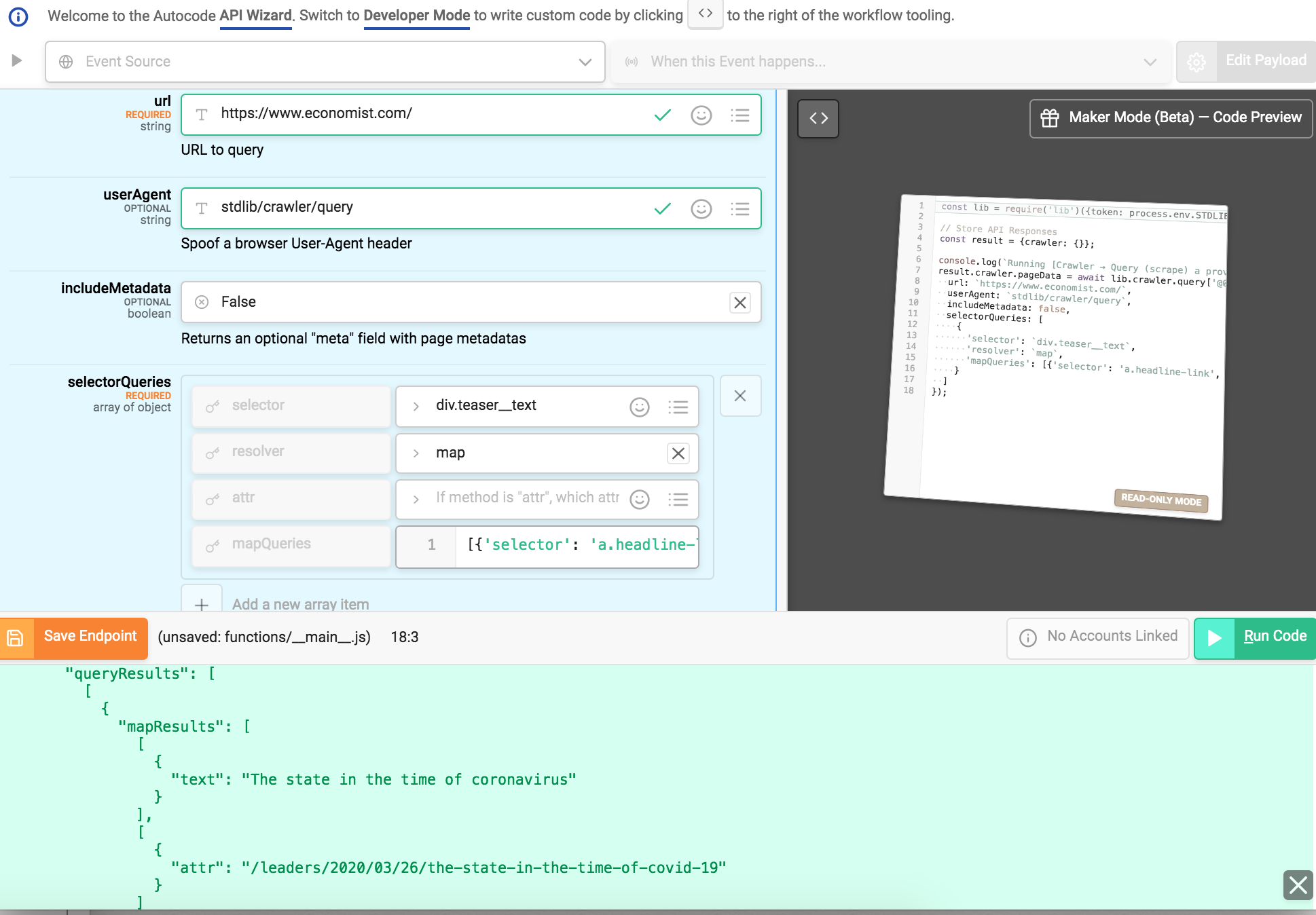Click the gift icon in Maker Mode button
1316x915 pixels.
(x=1050, y=118)
